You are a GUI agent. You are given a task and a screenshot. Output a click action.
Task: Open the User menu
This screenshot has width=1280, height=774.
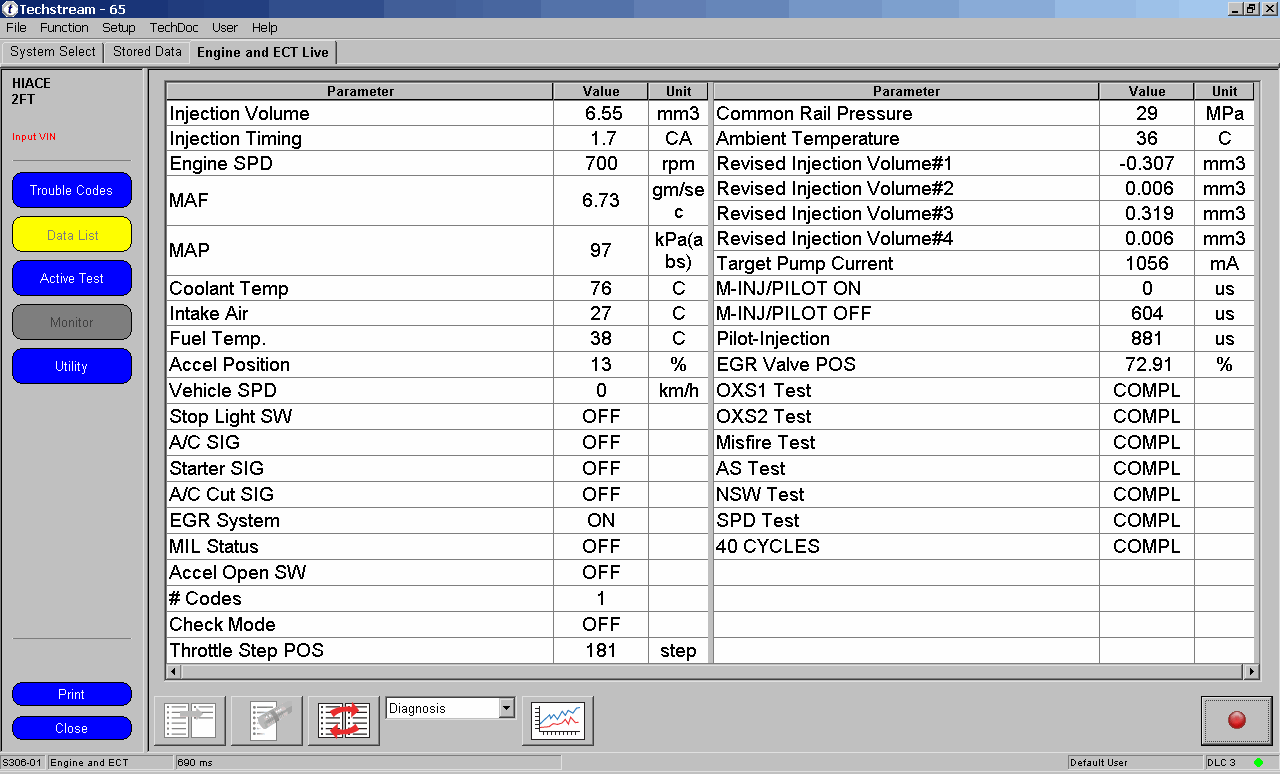point(225,28)
